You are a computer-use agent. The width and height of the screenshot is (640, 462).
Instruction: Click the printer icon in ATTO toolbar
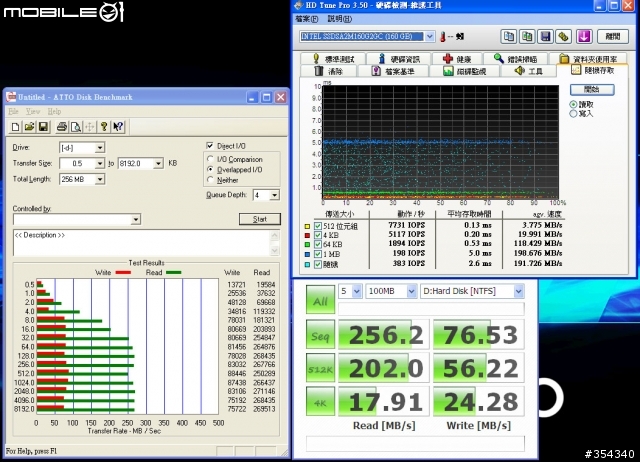coord(62,127)
